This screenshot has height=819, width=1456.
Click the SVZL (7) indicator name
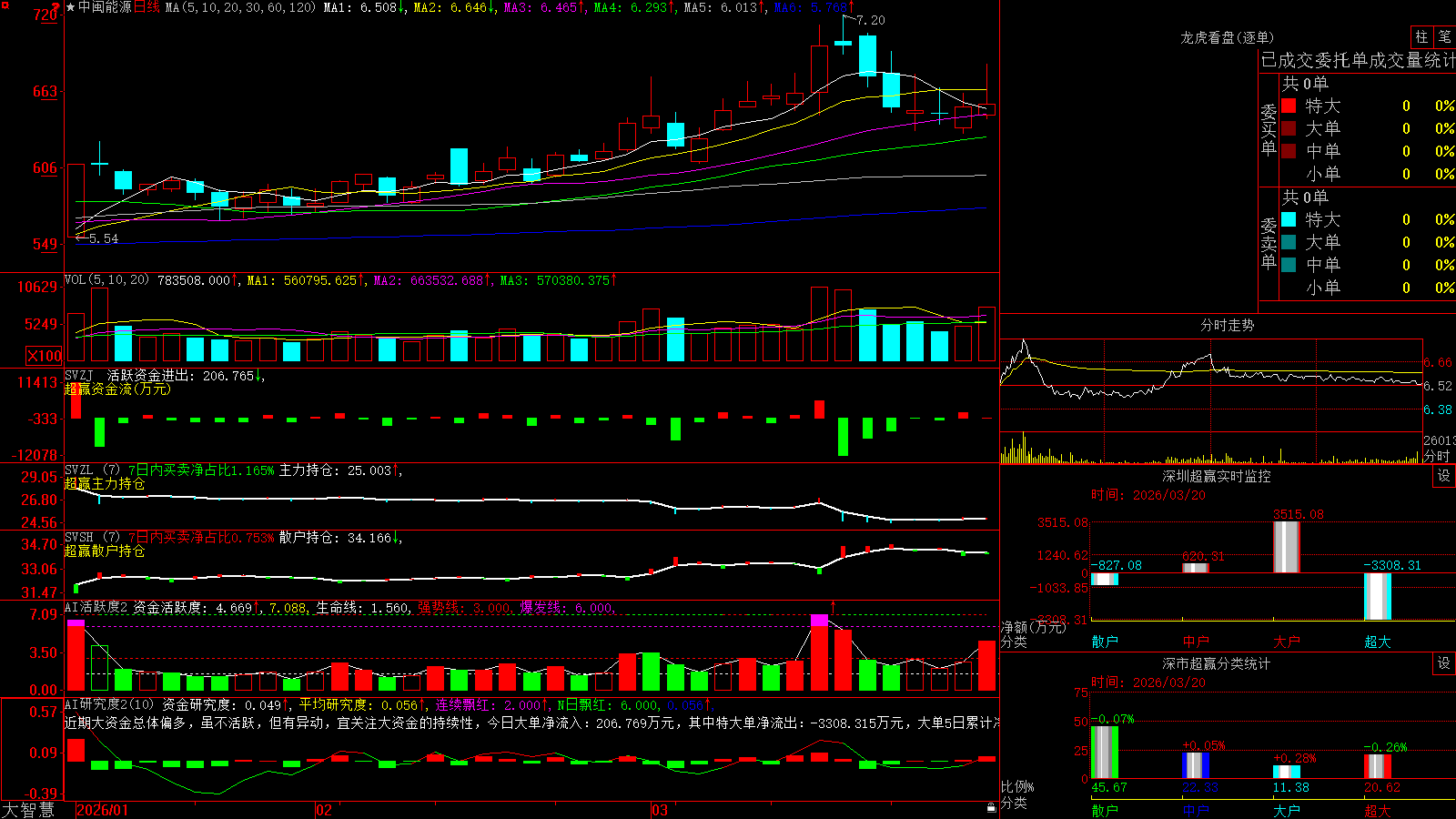(x=92, y=470)
